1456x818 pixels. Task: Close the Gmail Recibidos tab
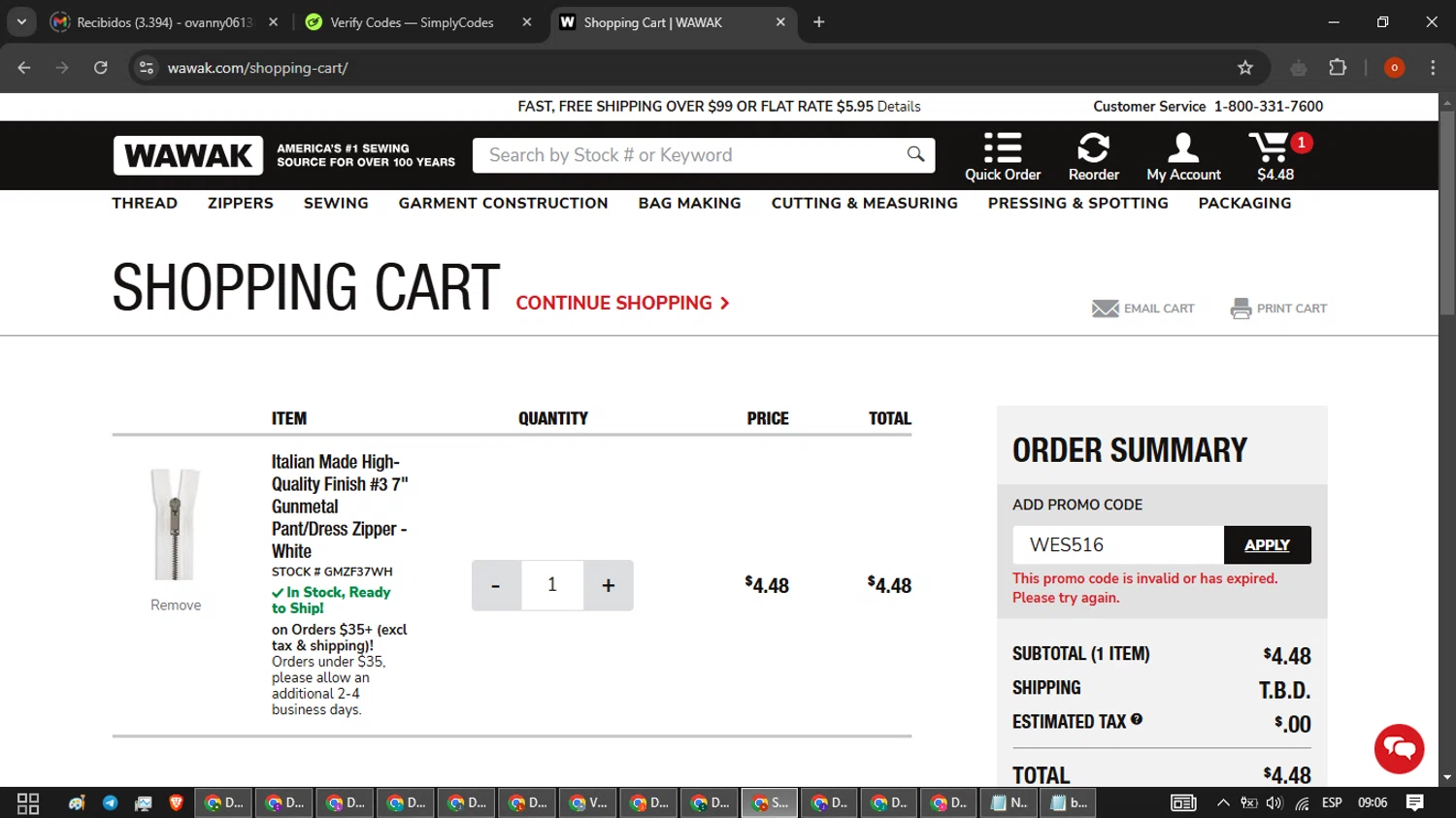click(273, 21)
